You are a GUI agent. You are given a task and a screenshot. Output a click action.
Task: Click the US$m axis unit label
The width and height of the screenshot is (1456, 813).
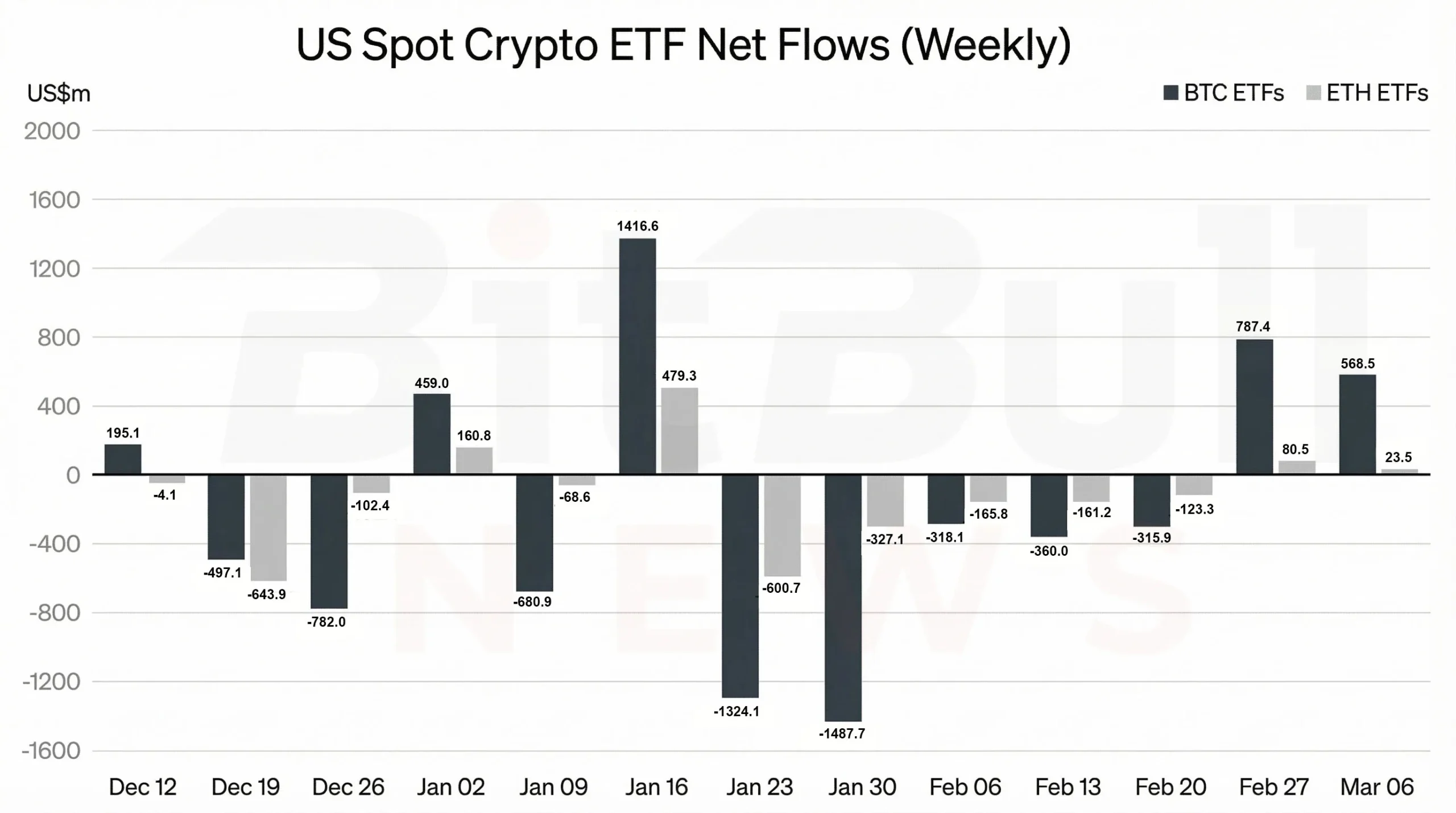click(59, 93)
